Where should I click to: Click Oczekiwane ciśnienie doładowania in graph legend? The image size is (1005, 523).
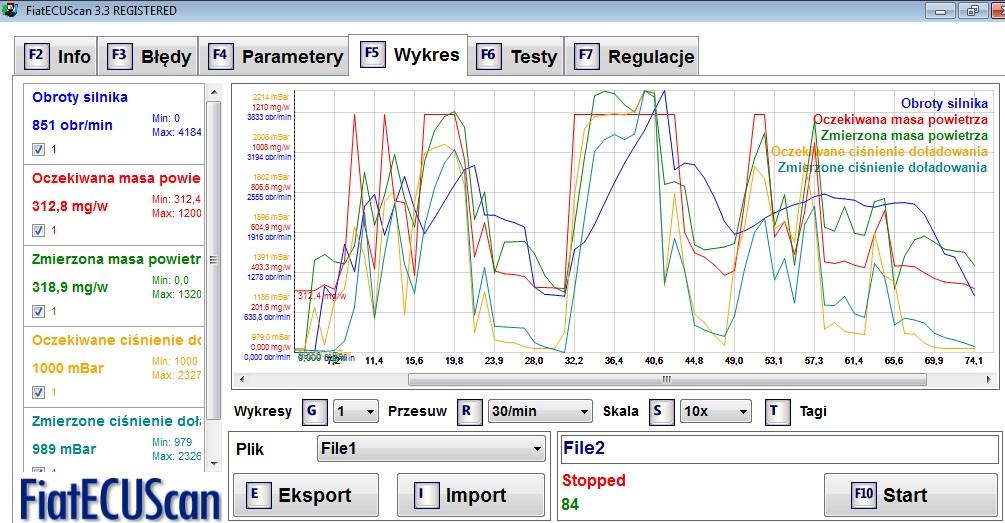coord(879,151)
